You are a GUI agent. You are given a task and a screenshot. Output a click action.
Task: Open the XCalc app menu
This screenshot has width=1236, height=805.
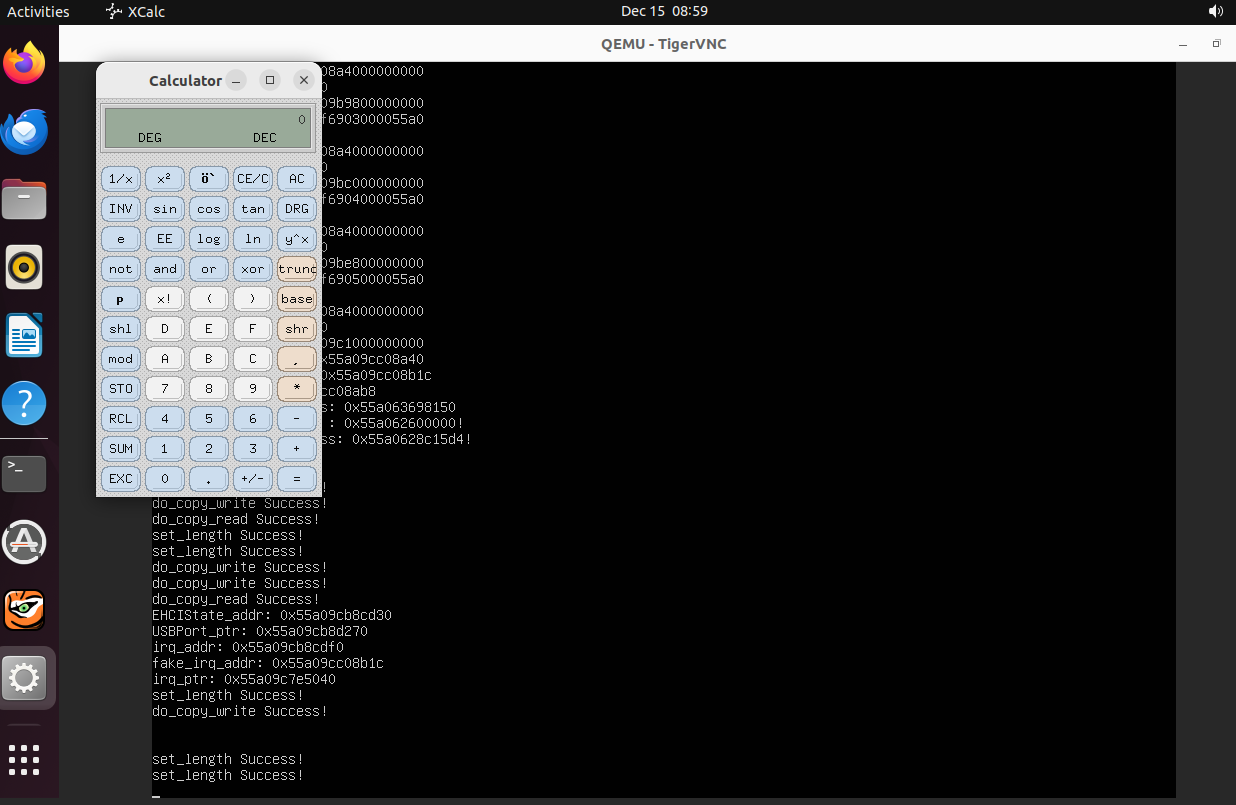[136, 12]
